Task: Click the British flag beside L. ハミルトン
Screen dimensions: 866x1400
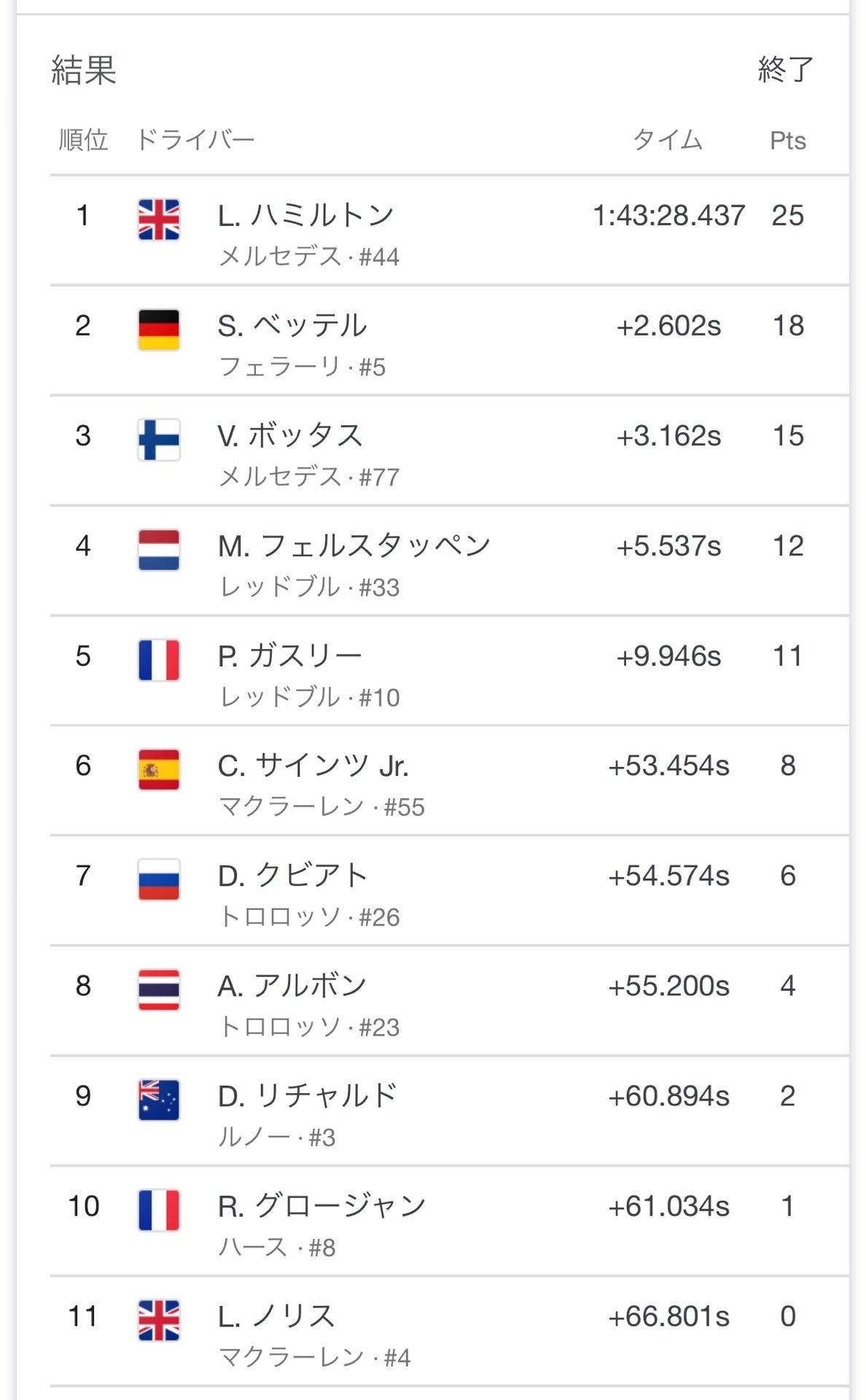Action: (159, 219)
